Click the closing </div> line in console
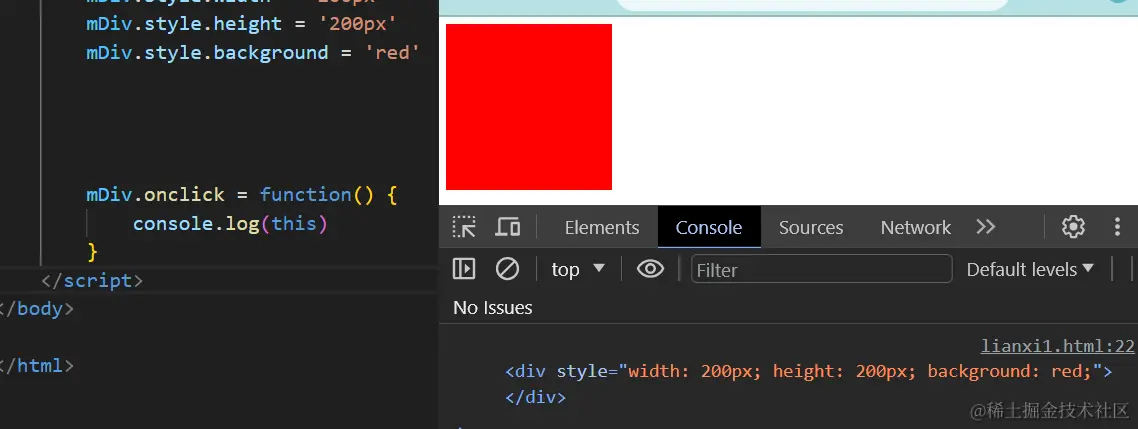Viewport: 1138px width, 429px height. pyautogui.click(x=535, y=398)
